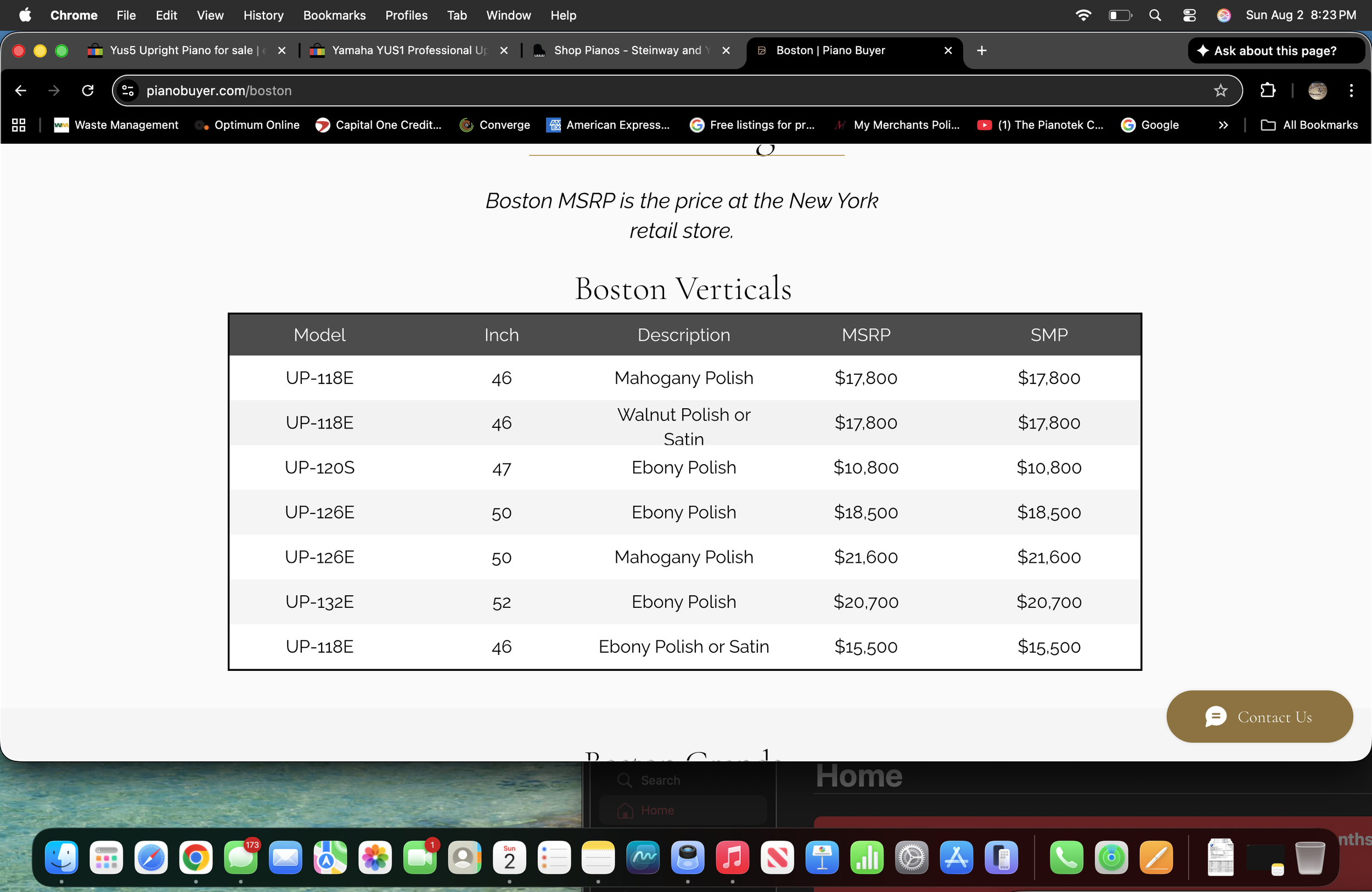This screenshot has width=1372, height=892.
Task: Click the battery status icon
Action: point(1120,15)
